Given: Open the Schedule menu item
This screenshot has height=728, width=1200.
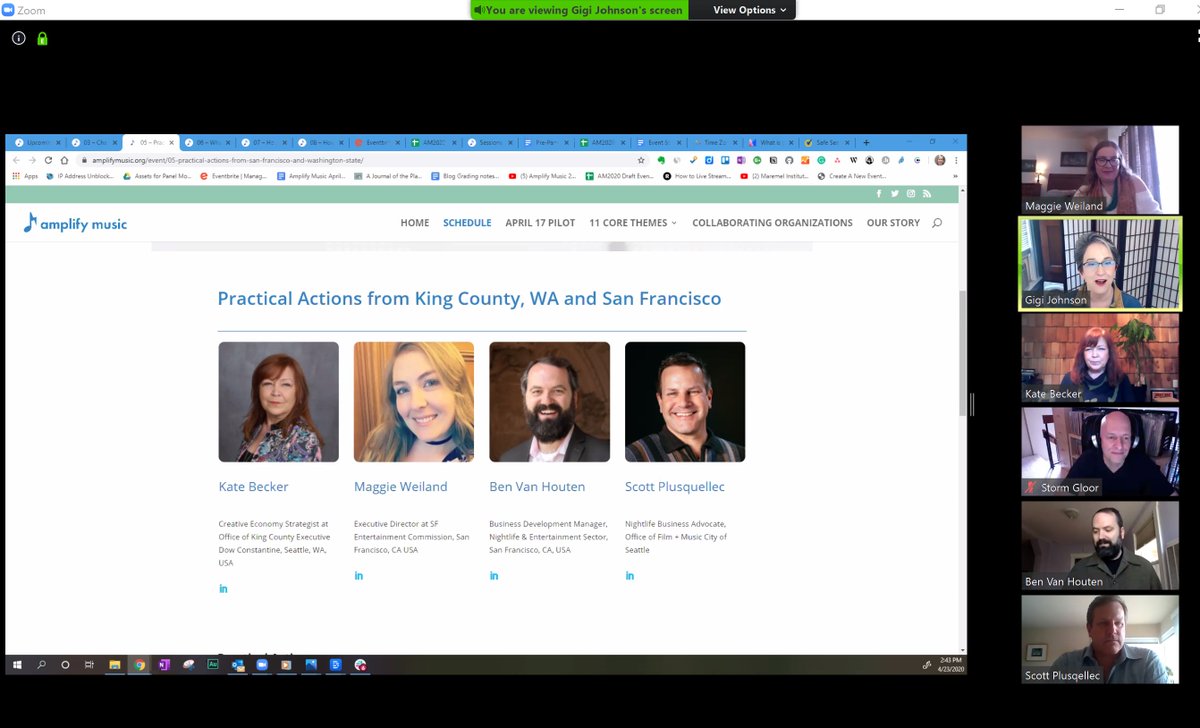Looking at the screenshot, I should (467, 223).
